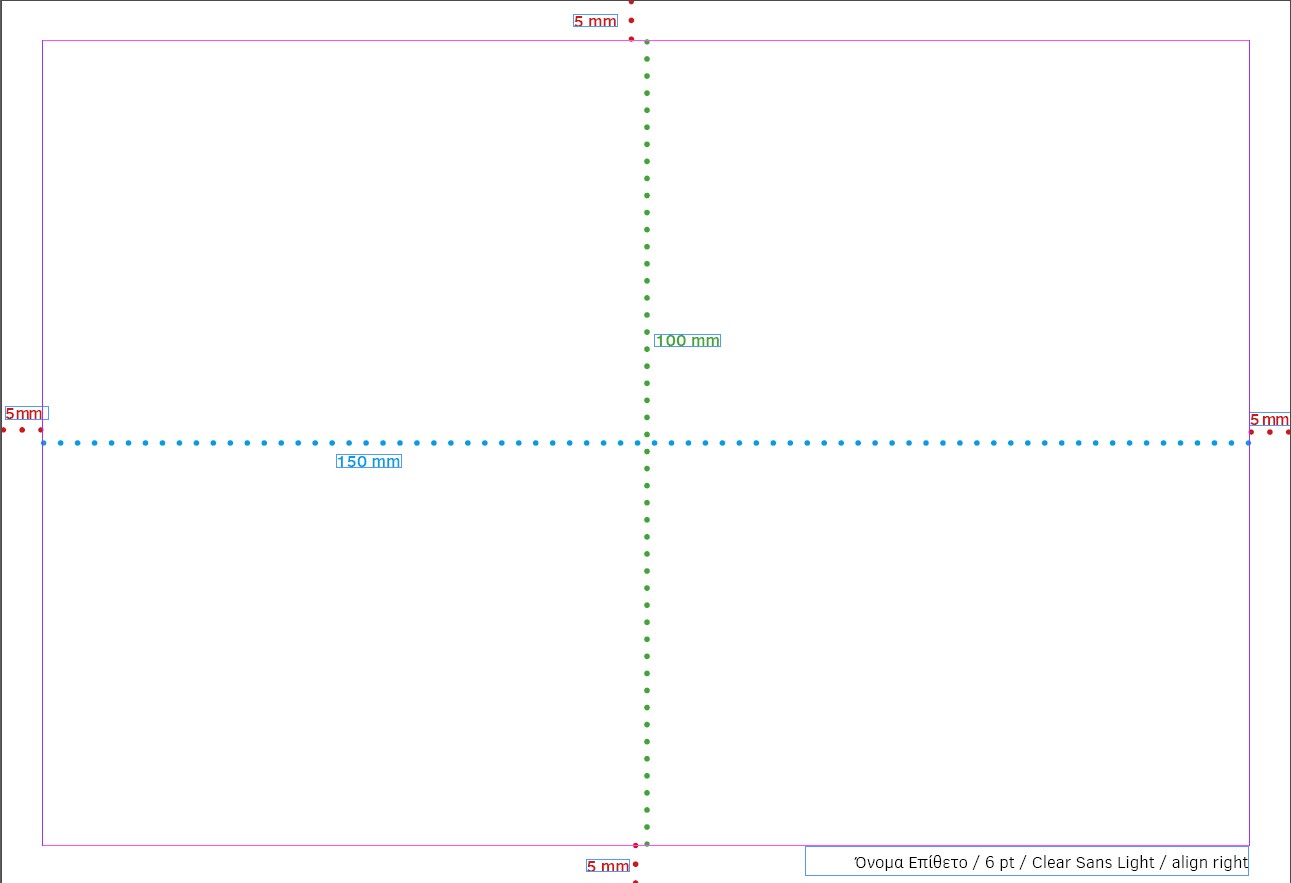The width and height of the screenshot is (1291, 883).
Task: Select the green "100 mm" height label
Action: click(687, 341)
